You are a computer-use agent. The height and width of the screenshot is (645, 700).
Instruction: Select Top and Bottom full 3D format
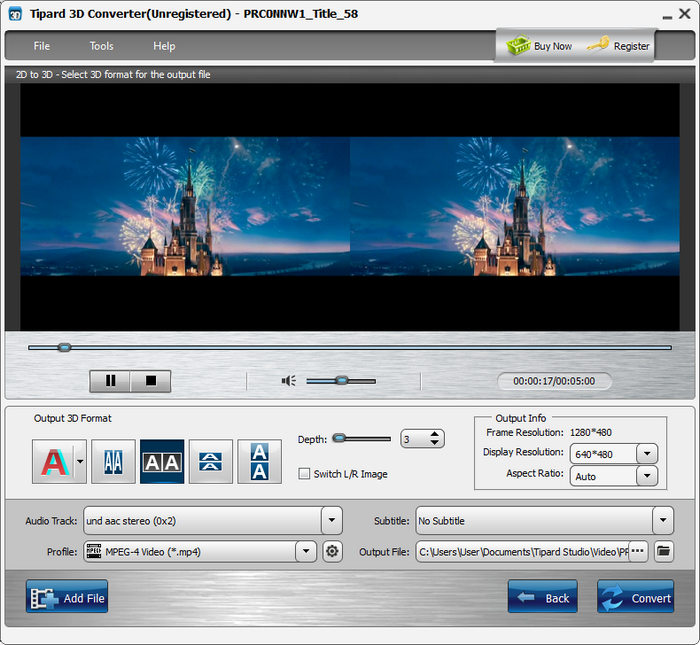click(259, 461)
